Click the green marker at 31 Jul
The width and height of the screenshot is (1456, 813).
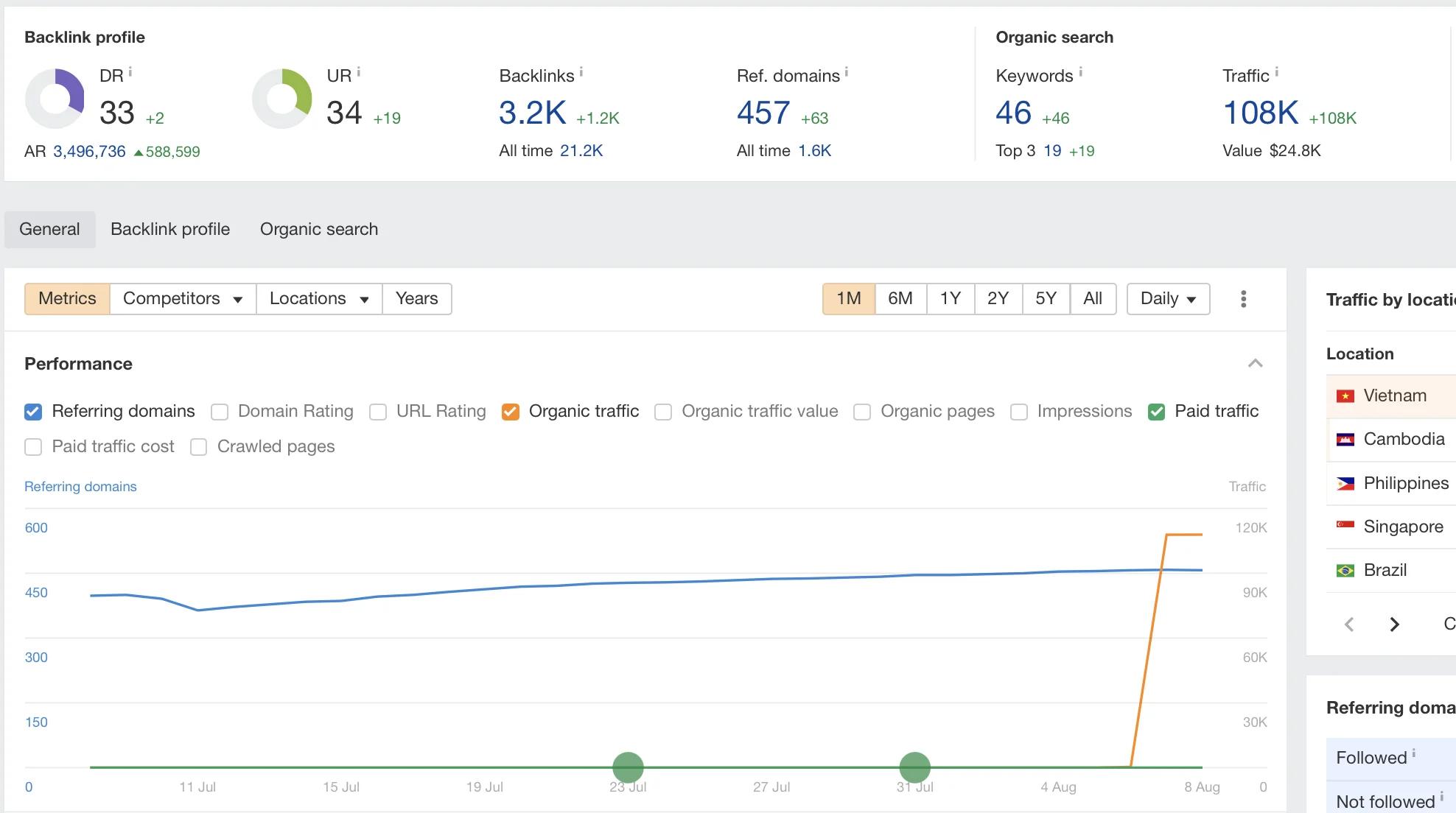(x=914, y=767)
